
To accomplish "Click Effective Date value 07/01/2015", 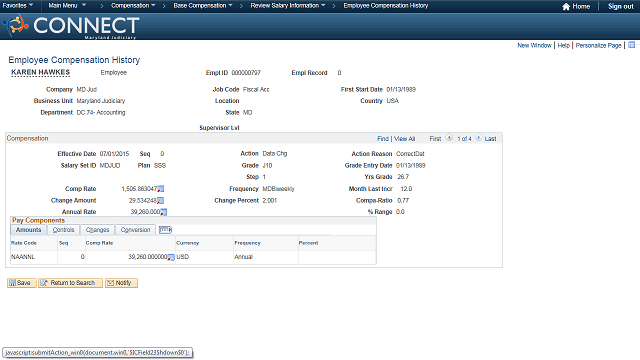I will (x=114, y=154).
